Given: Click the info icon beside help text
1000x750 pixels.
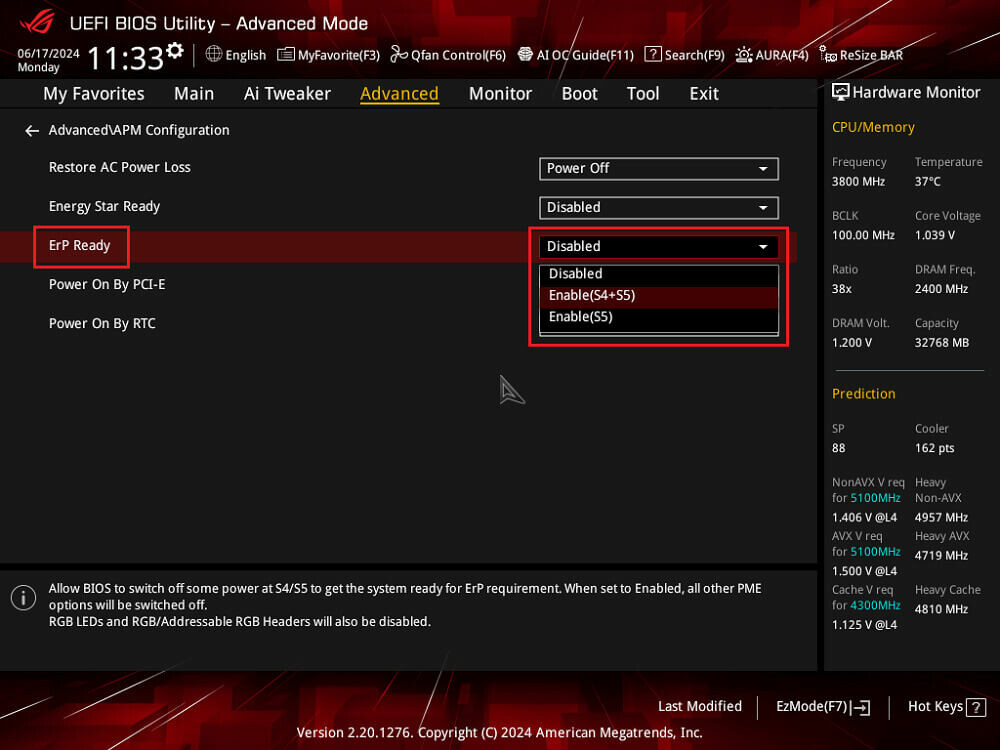Looking at the screenshot, I should pyautogui.click(x=24, y=598).
